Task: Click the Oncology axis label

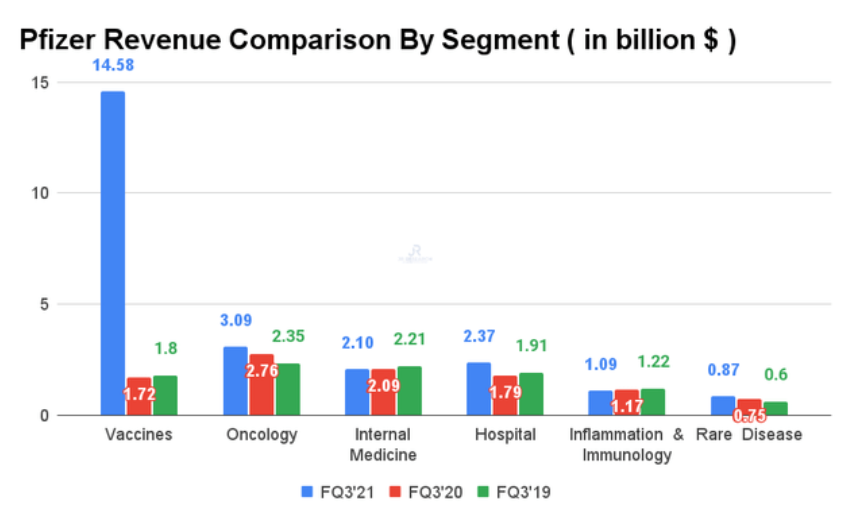Action: tap(261, 435)
